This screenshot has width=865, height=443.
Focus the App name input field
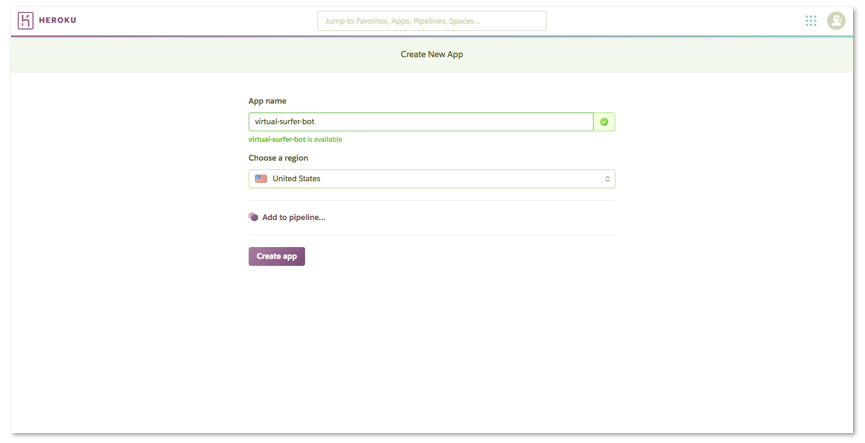421,122
